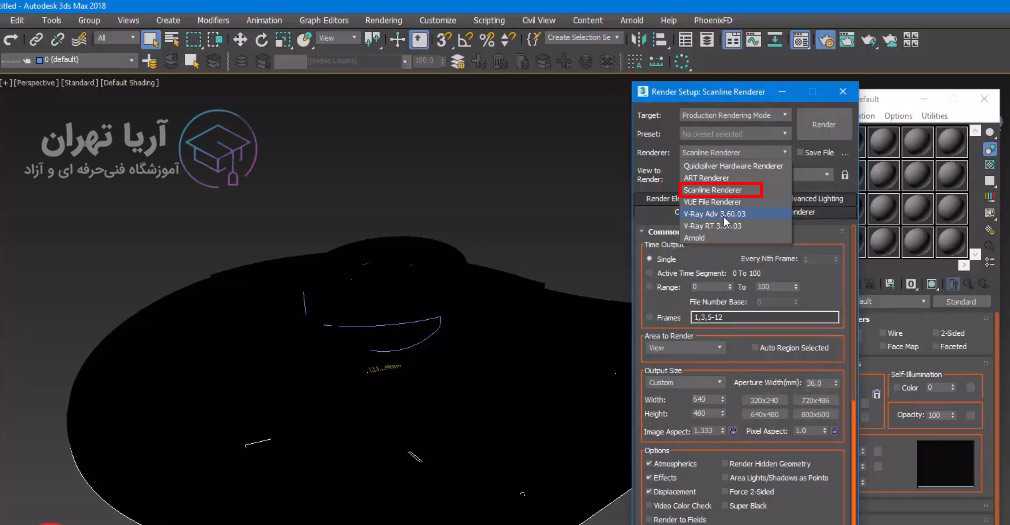This screenshot has height=525, width=1010.
Task: Click the Unlink Selection broken chain icon
Action: (x=57, y=40)
